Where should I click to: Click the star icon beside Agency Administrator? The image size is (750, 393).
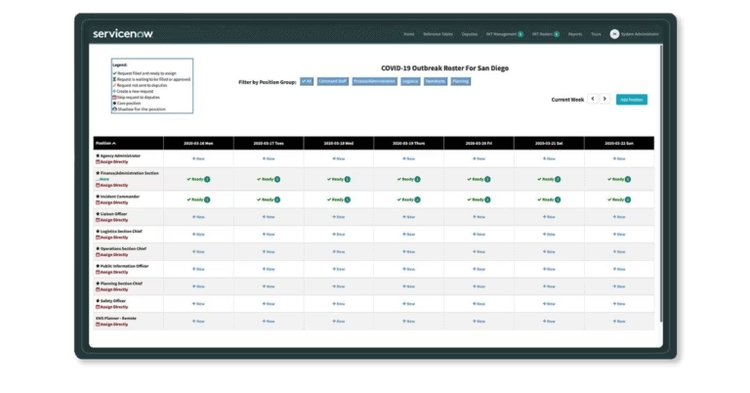[x=98, y=156]
